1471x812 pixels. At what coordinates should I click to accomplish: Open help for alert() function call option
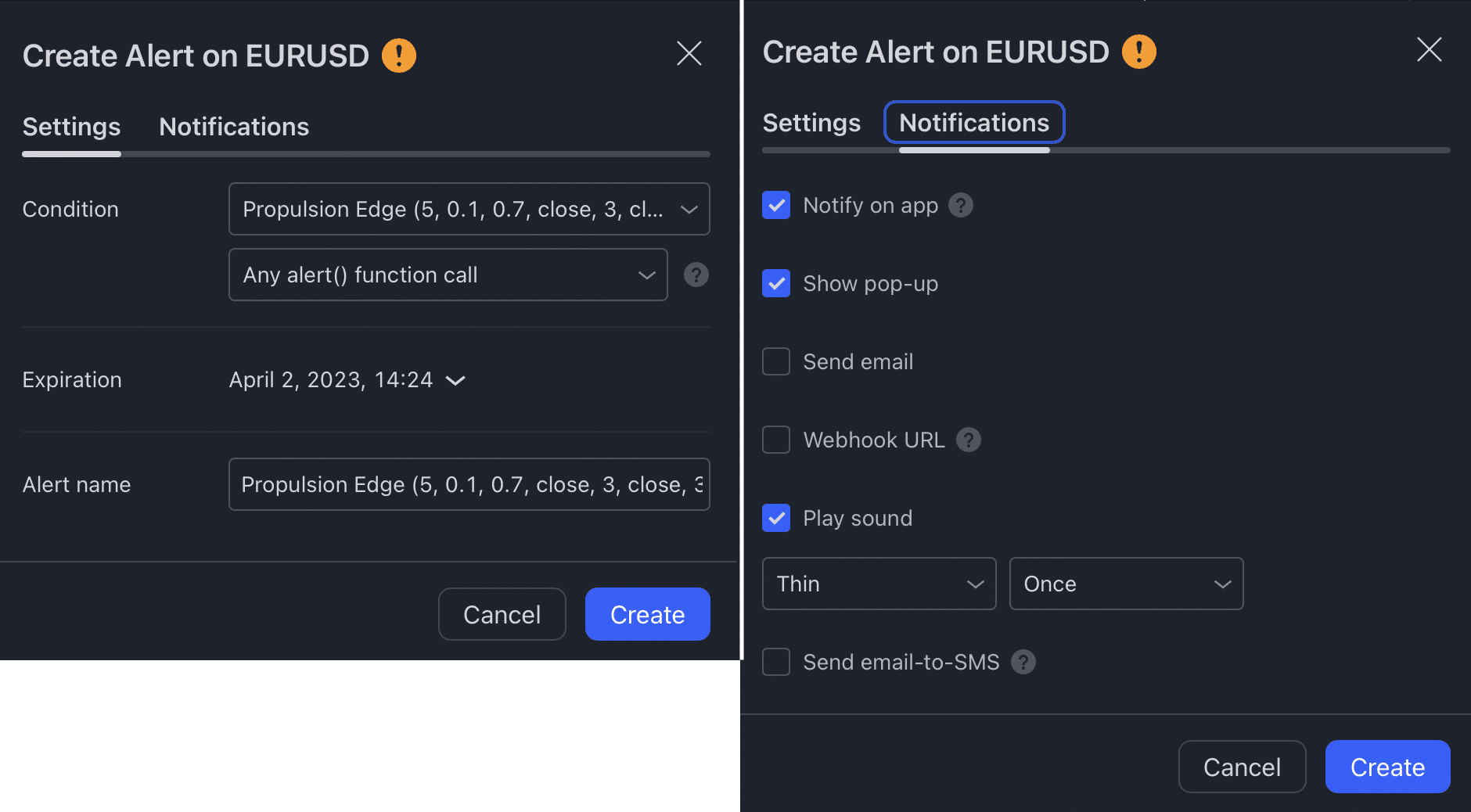click(x=696, y=275)
